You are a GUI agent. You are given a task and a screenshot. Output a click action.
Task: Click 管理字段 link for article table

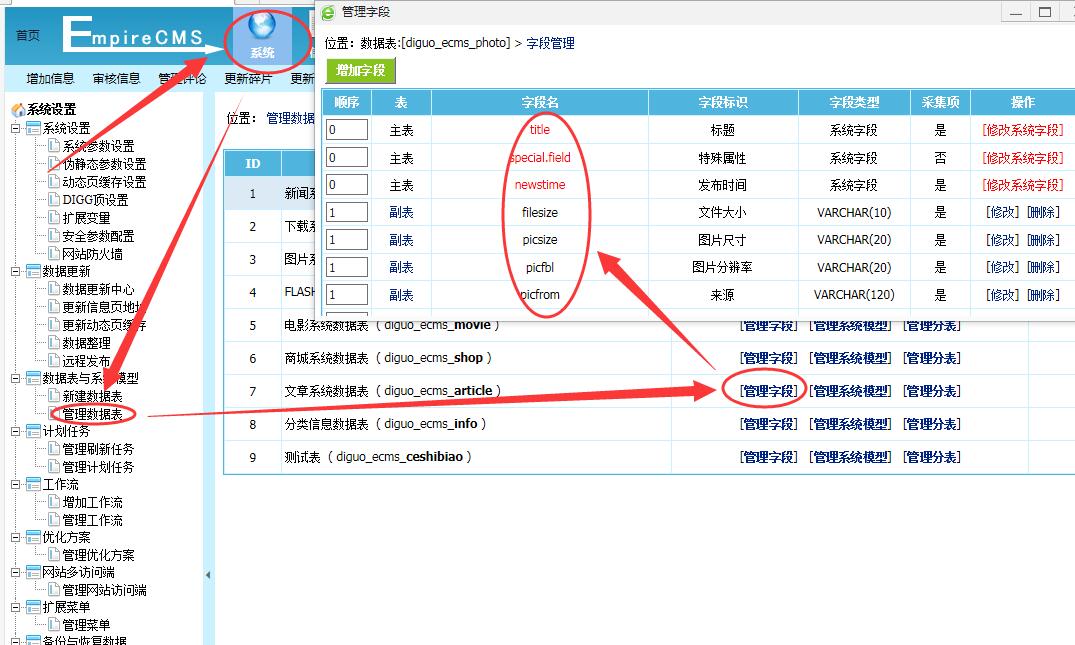768,391
